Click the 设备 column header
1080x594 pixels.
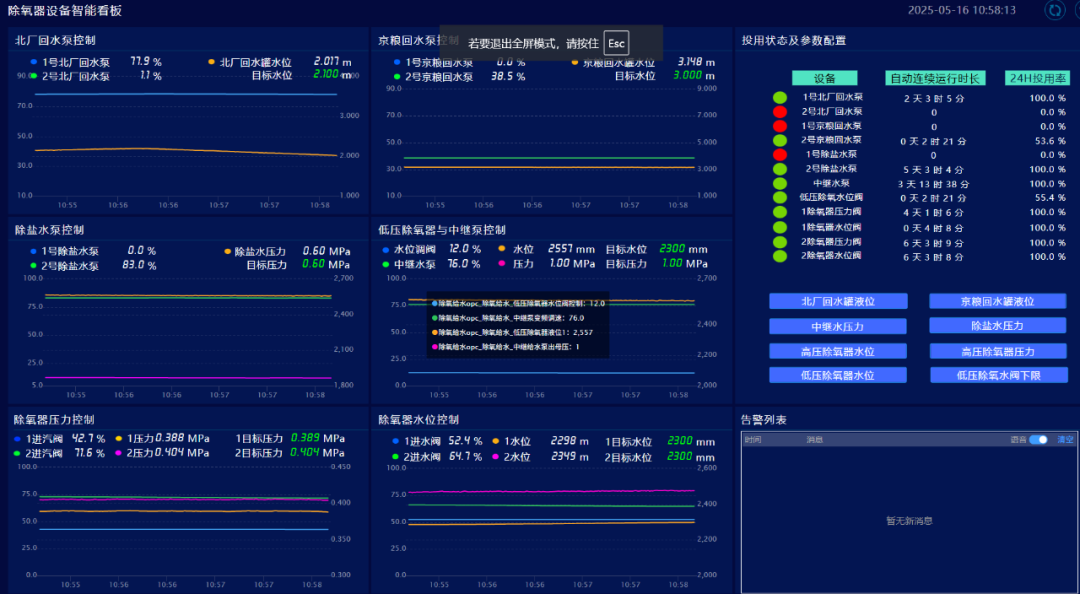pyautogui.click(x=824, y=79)
